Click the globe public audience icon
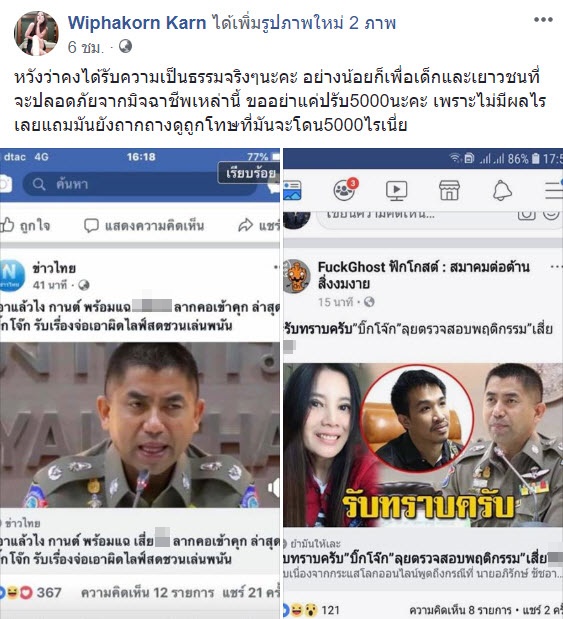 pyautogui.click(x=125, y=47)
